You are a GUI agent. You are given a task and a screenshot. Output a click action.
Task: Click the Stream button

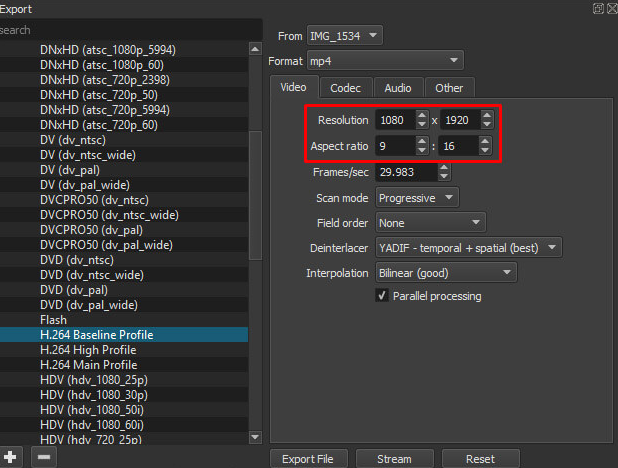[395, 459]
